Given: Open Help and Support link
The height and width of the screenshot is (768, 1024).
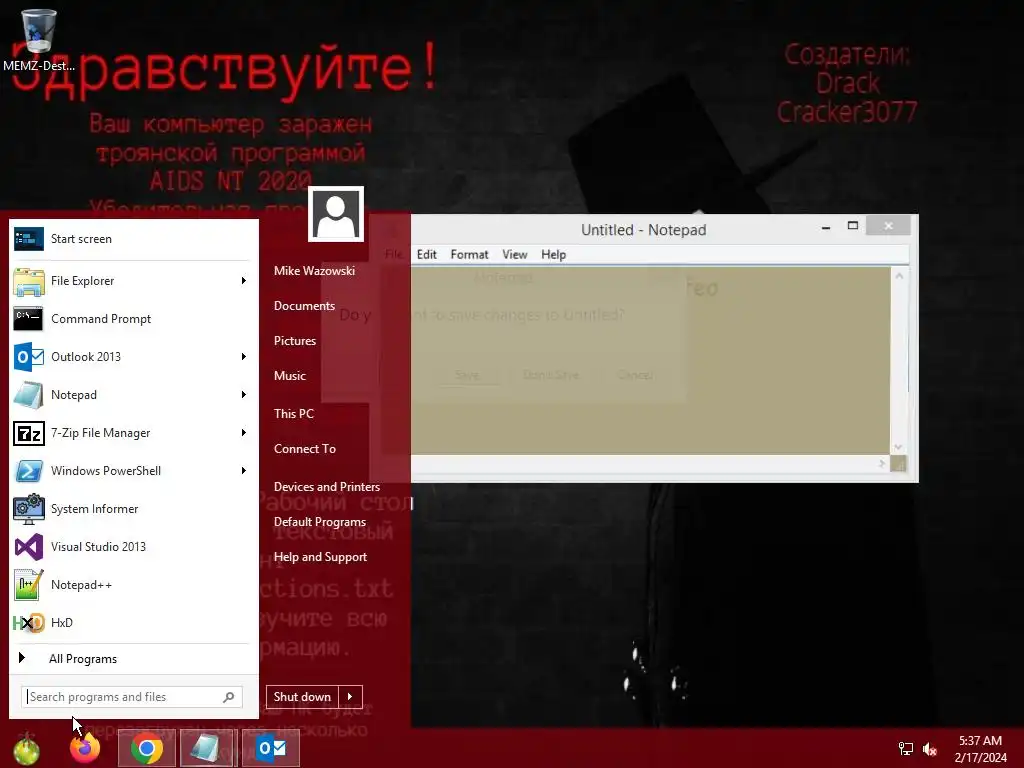Looking at the screenshot, I should (320, 558).
